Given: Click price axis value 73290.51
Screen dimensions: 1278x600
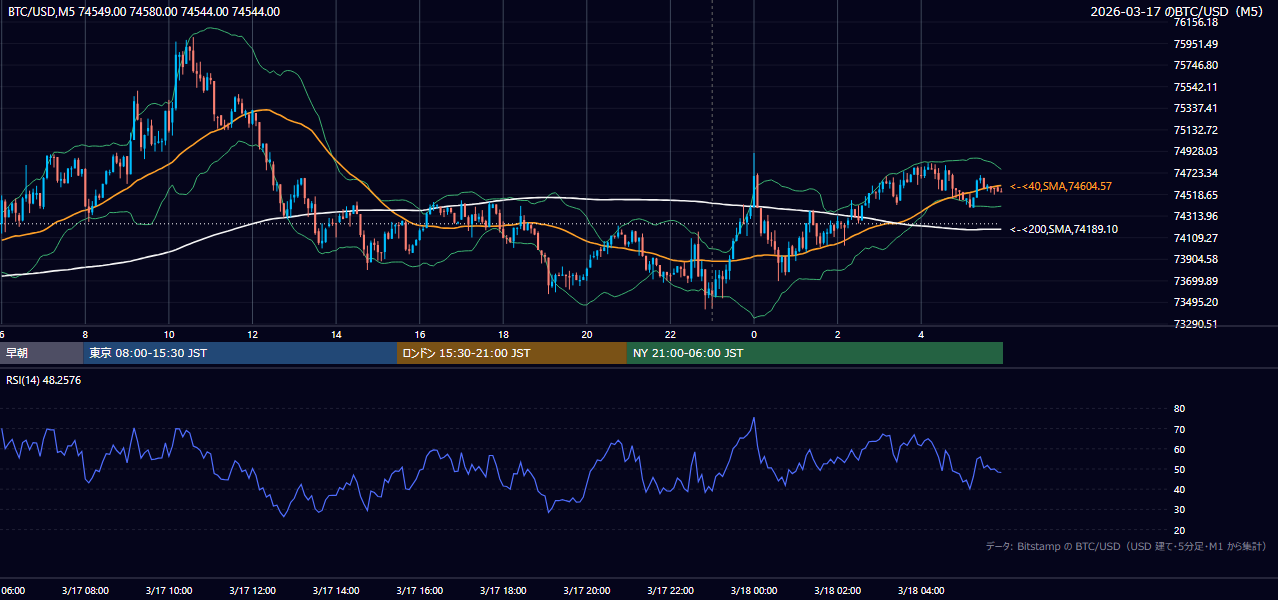Looking at the screenshot, I should coord(1195,324).
